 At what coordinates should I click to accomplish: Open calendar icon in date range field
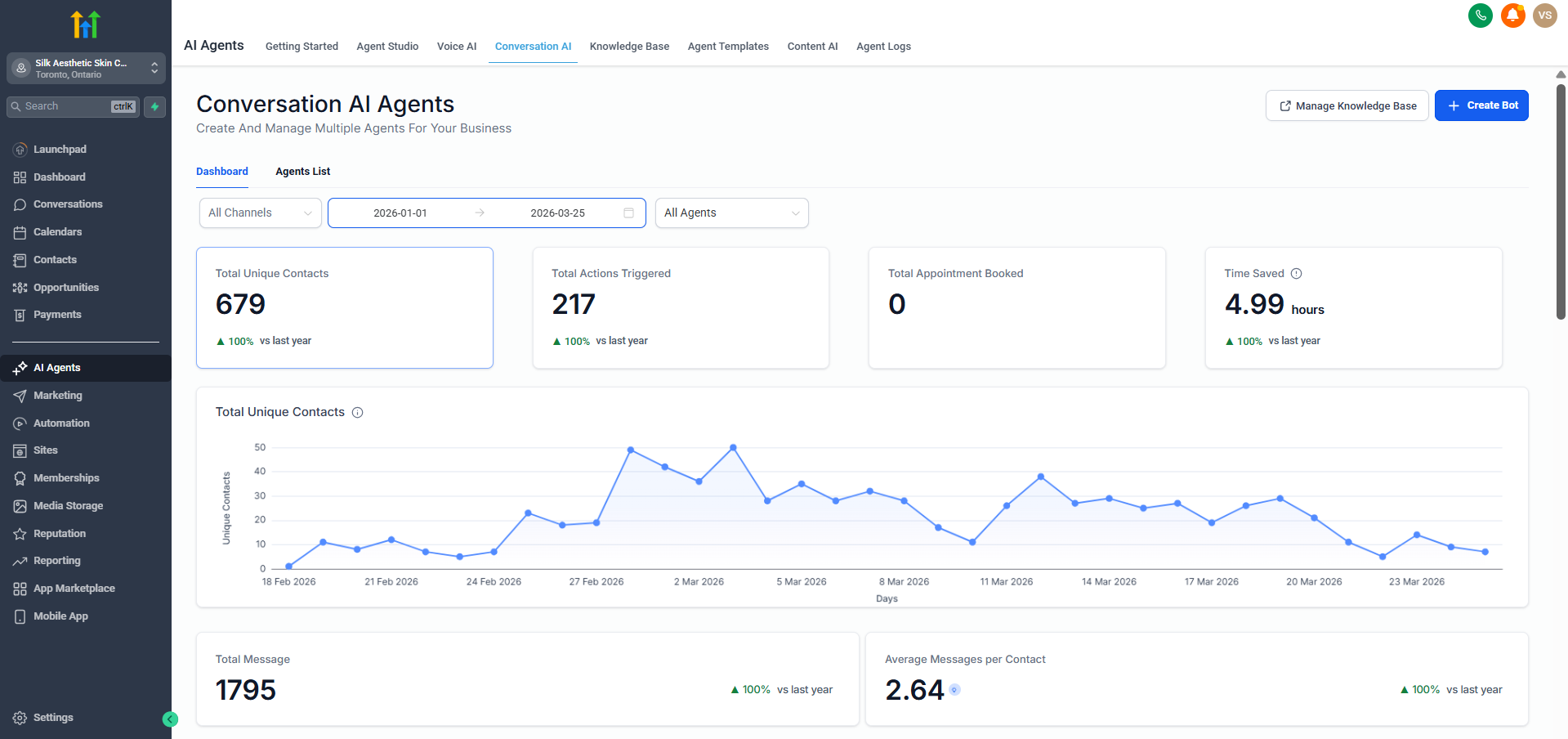pos(628,213)
